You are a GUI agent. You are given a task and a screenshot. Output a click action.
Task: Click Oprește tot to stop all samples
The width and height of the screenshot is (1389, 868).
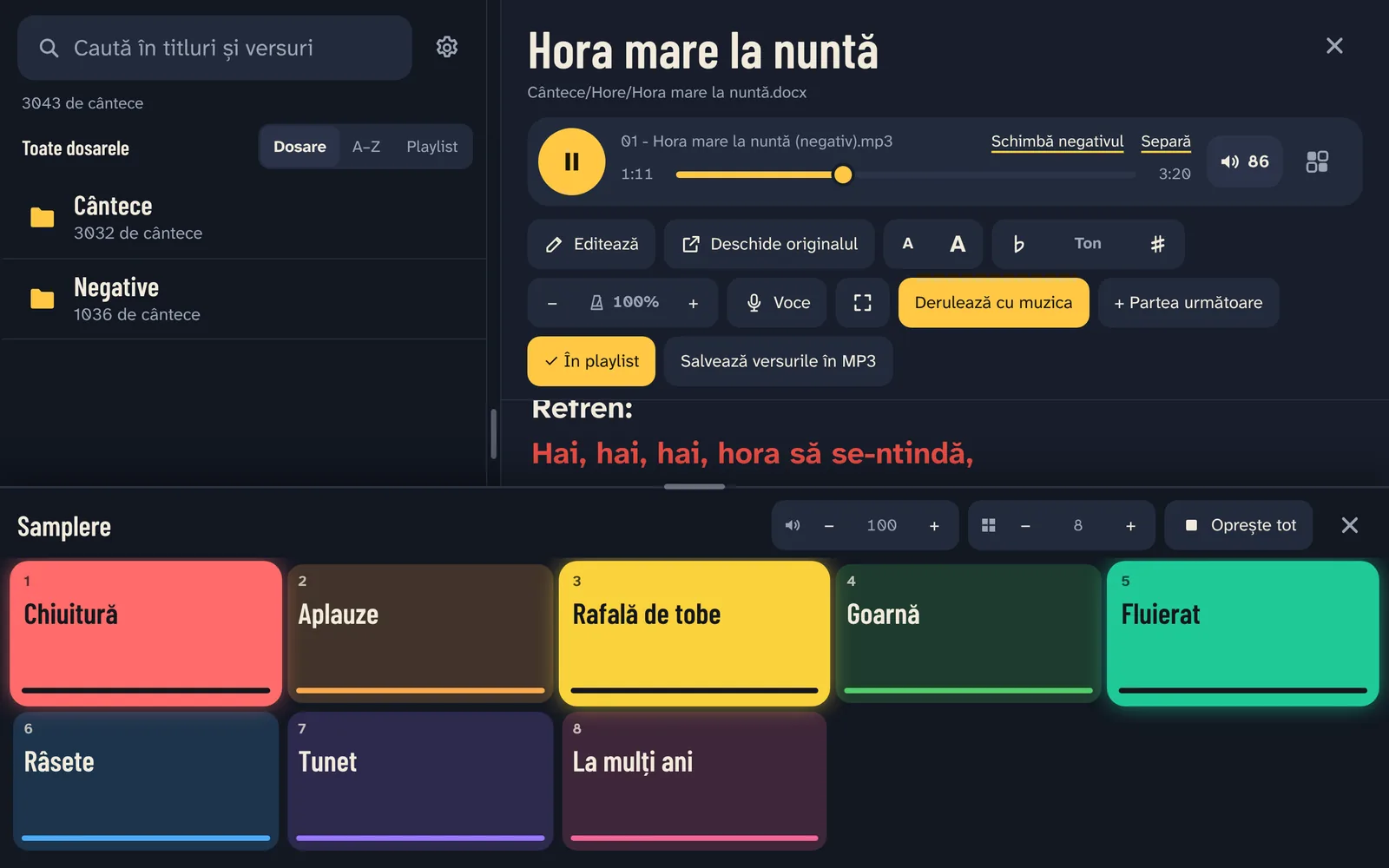1239,525
